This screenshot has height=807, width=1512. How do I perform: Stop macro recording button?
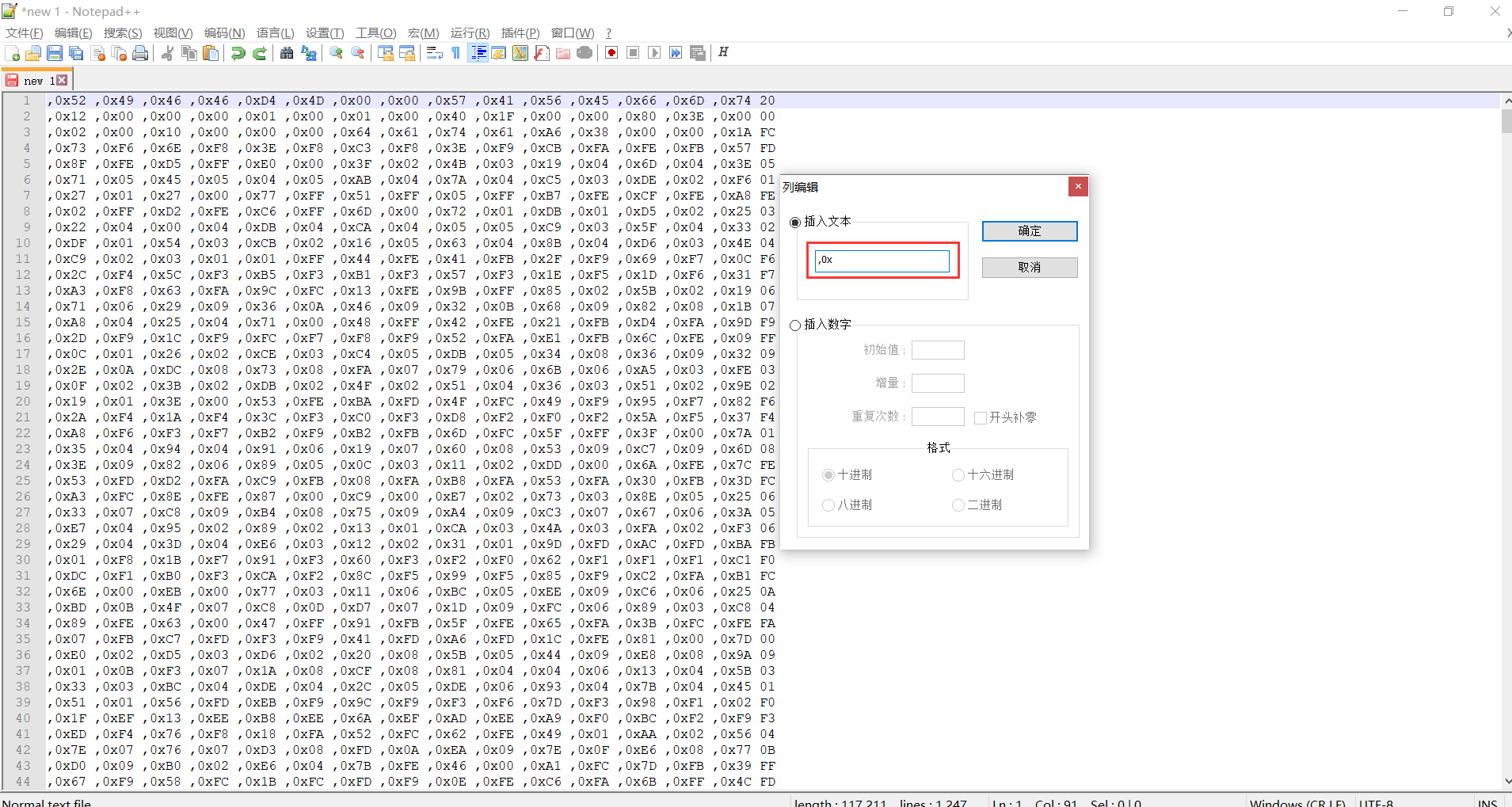pyautogui.click(x=633, y=53)
